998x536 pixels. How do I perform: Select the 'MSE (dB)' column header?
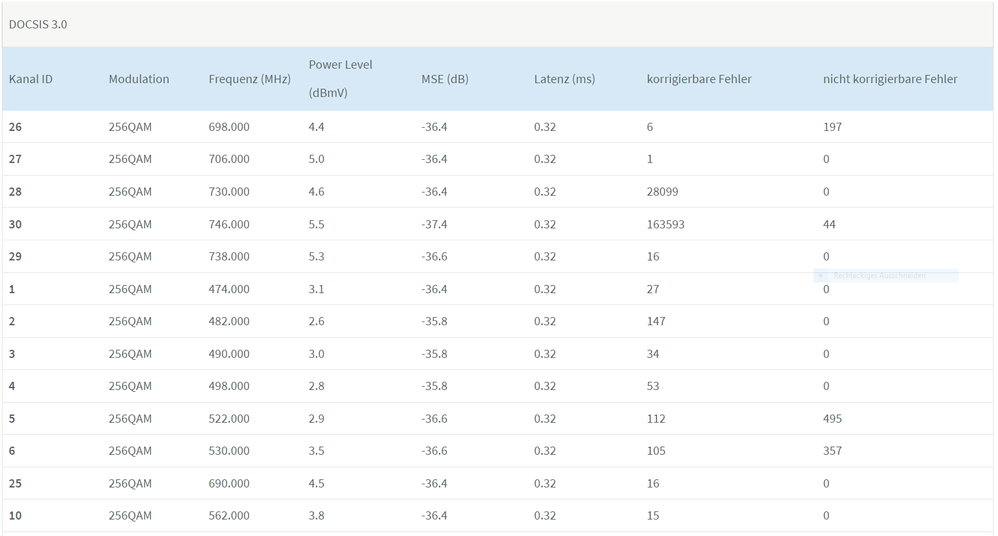coord(444,79)
